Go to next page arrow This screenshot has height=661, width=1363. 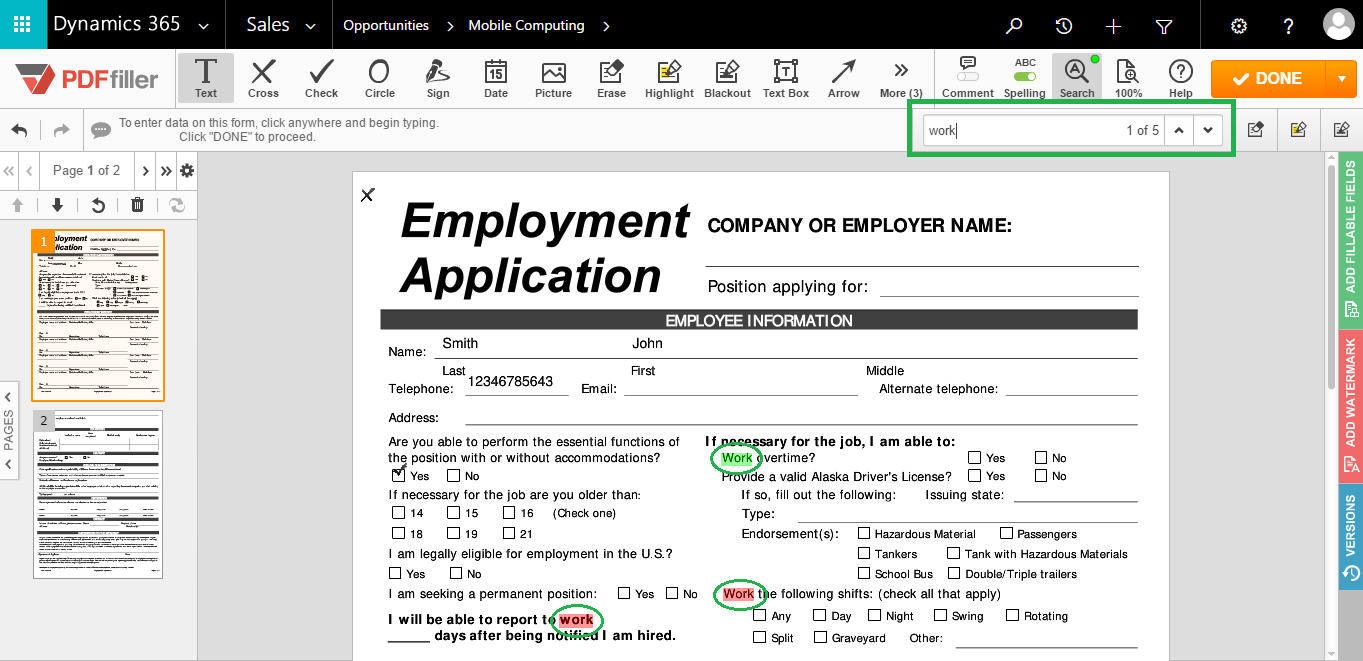coord(146,171)
